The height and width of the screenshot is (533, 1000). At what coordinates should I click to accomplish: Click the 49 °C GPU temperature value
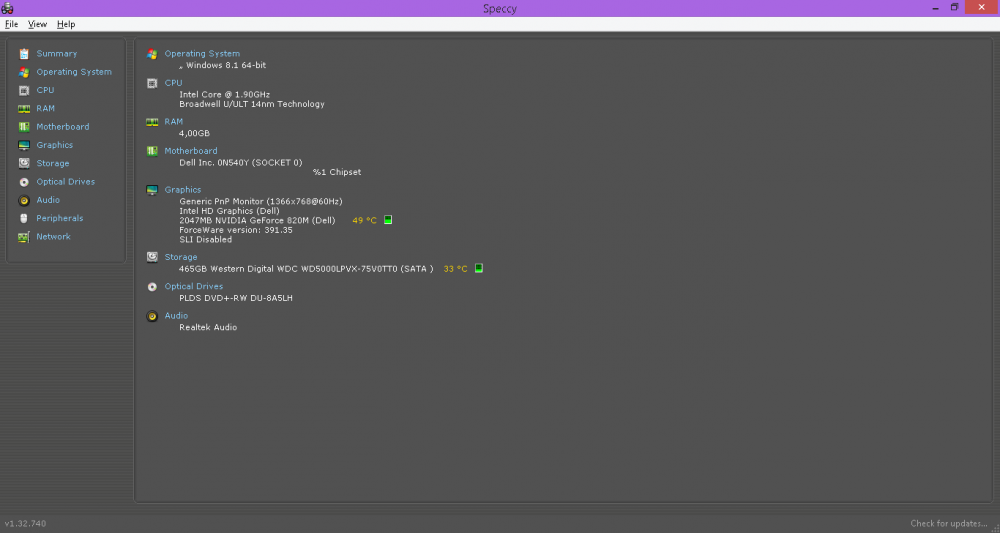[365, 221]
